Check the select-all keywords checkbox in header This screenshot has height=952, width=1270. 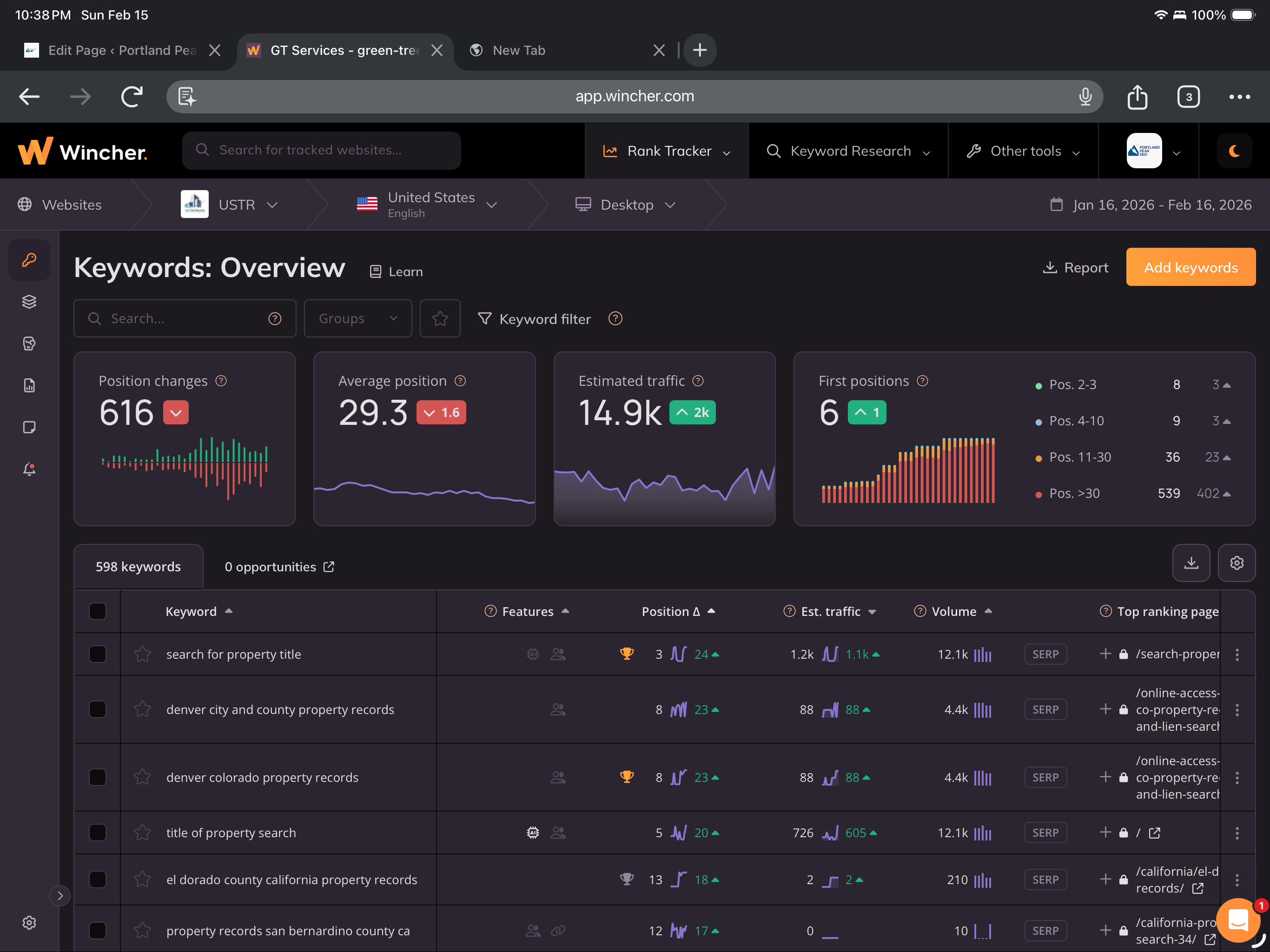click(x=98, y=611)
